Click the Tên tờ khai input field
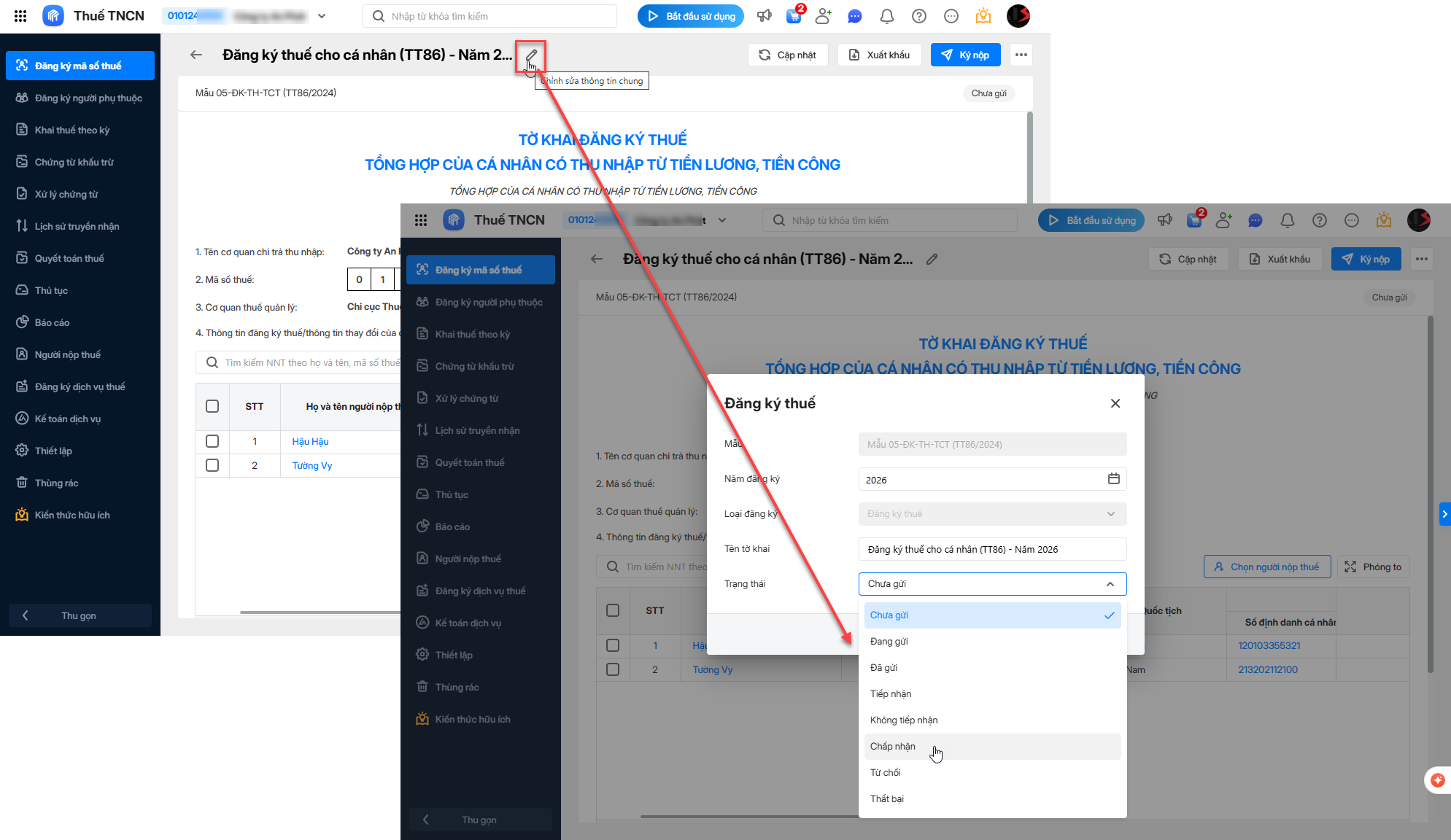 click(991, 549)
